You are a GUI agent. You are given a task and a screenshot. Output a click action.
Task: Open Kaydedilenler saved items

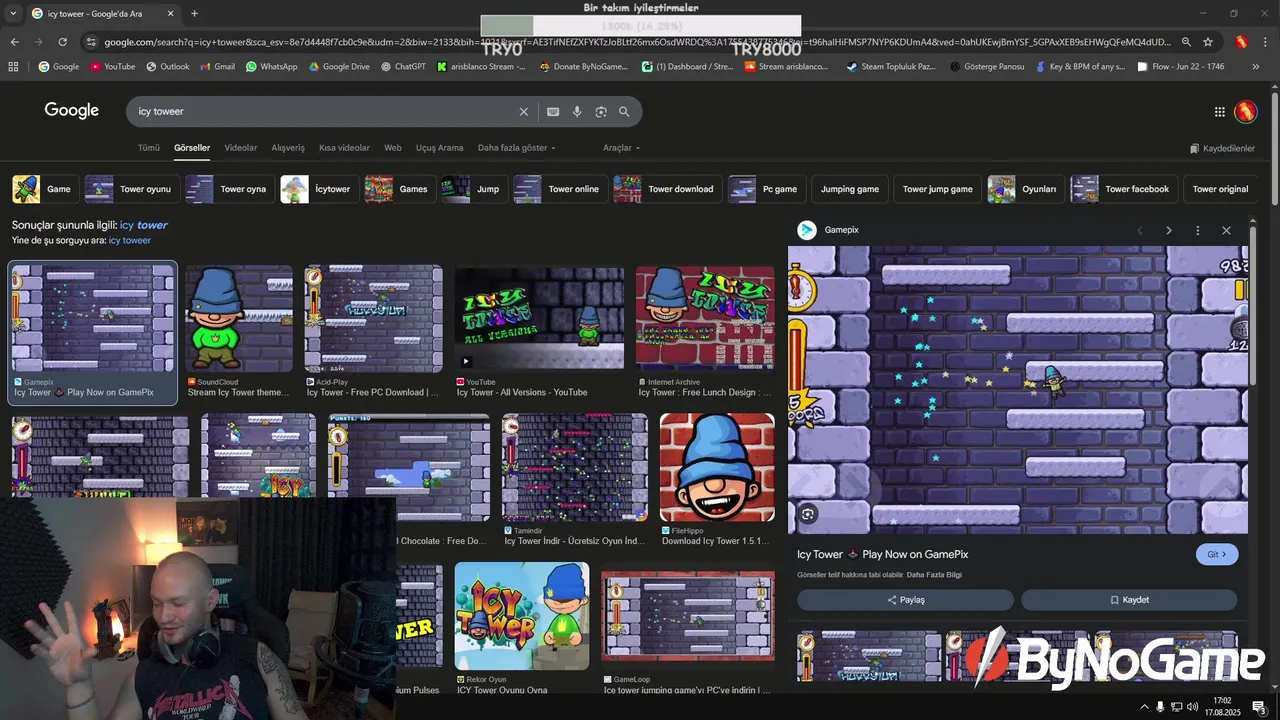pyautogui.click(x=1222, y=148)
